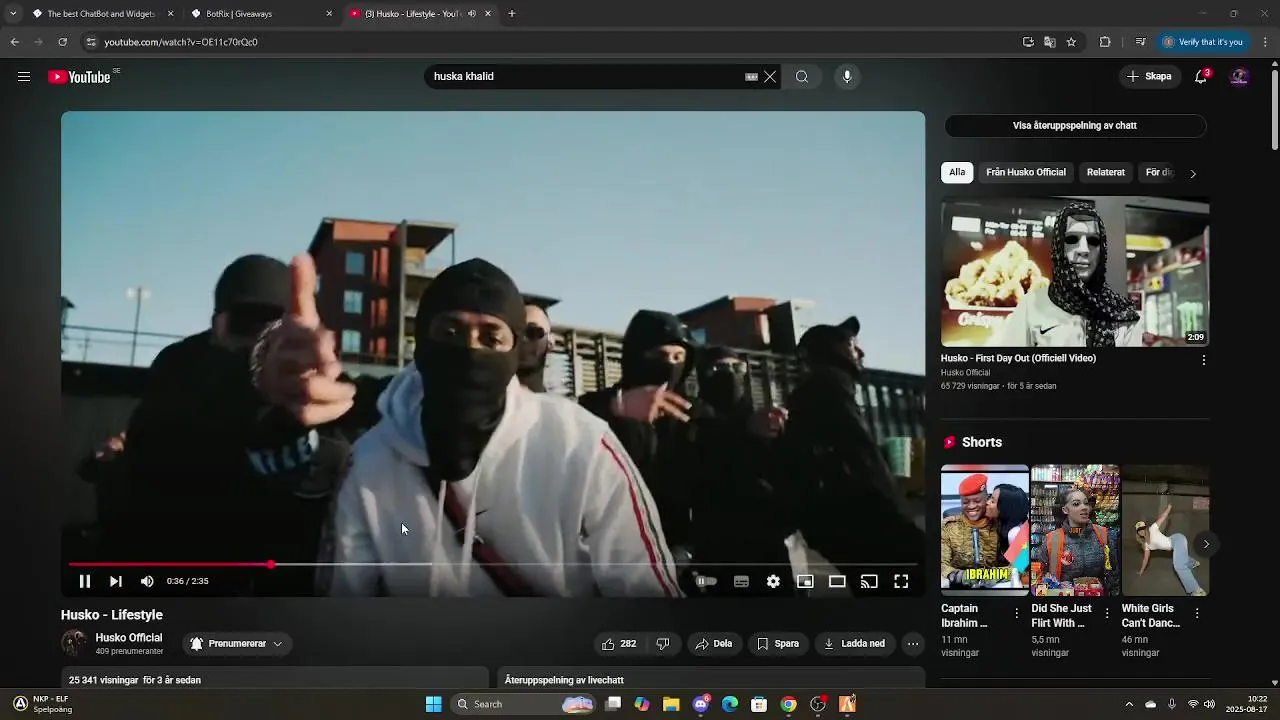
Task: Open browser extensions puzzle icon
Action: click(1105, 42)
